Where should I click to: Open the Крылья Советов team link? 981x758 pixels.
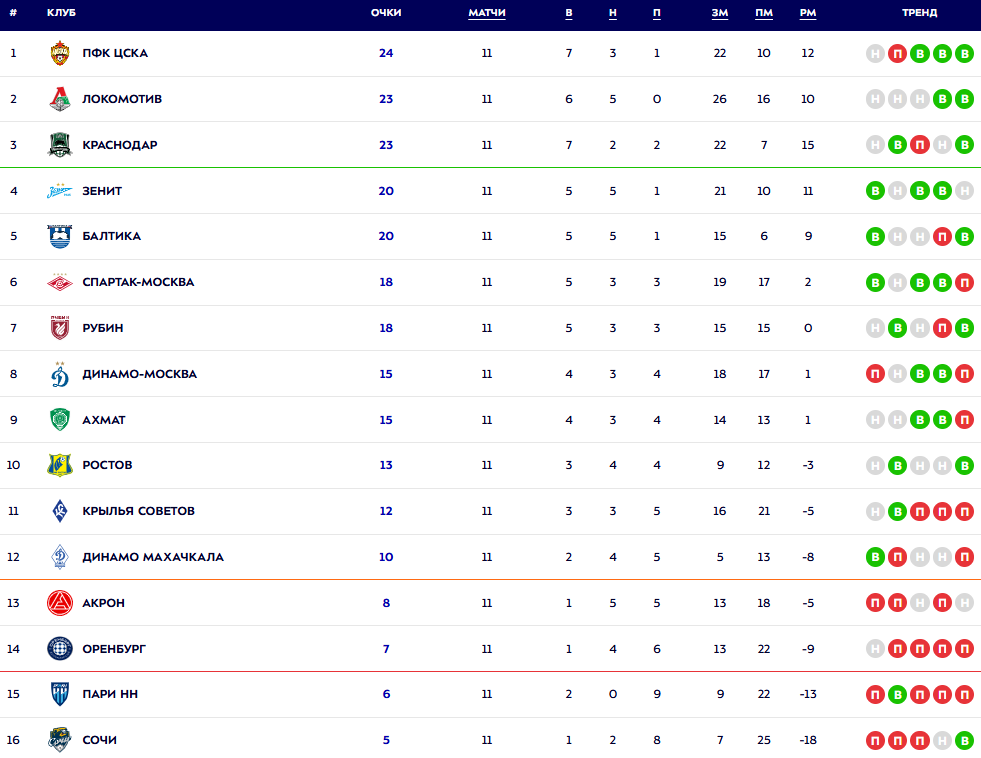(x=138, y=511)
